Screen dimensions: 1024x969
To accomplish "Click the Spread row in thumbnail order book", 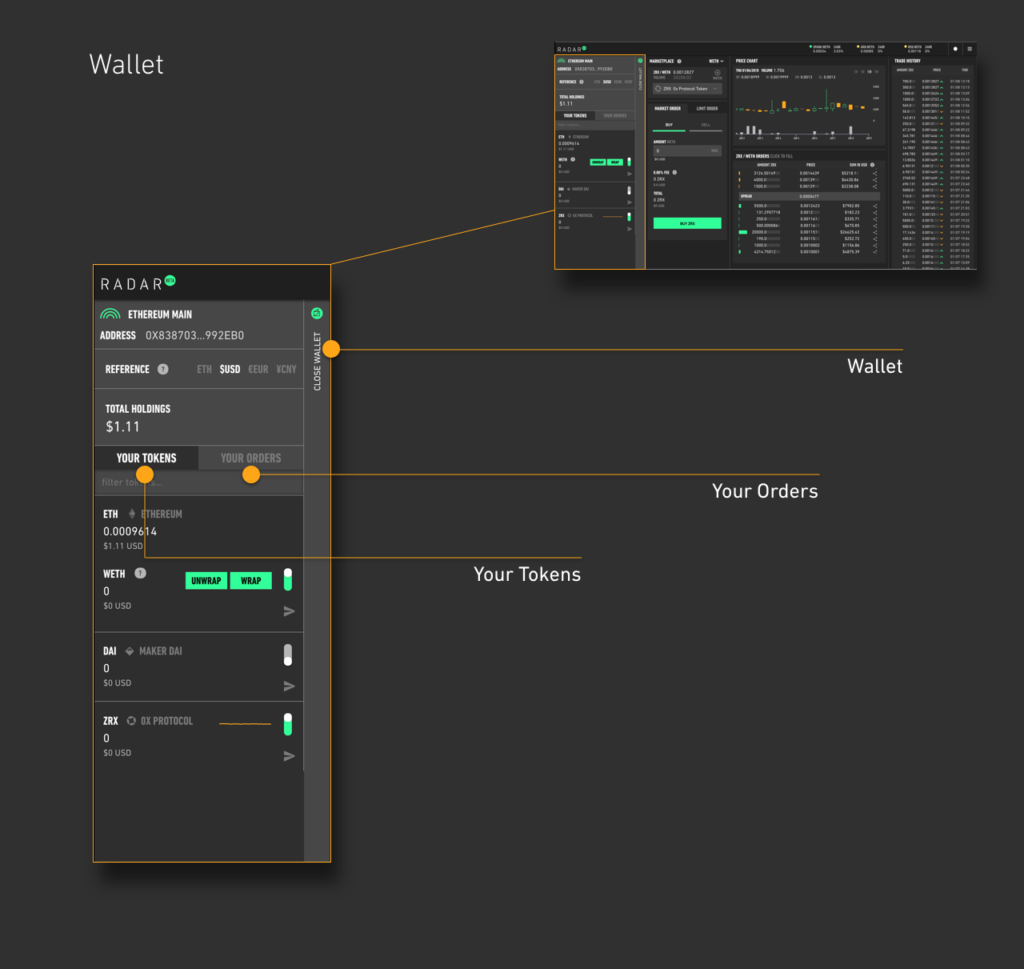I will [x=808, y=196].
